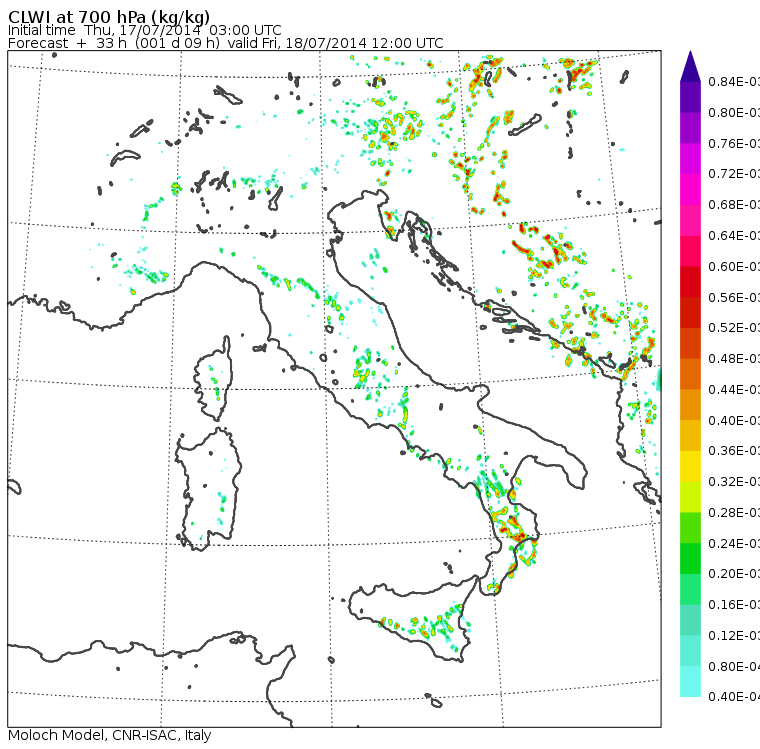The width and height of the screenshot is (760, 749).
Task: Select the orange colorbar band above 0.44E-03
Action: coord(690,374)
